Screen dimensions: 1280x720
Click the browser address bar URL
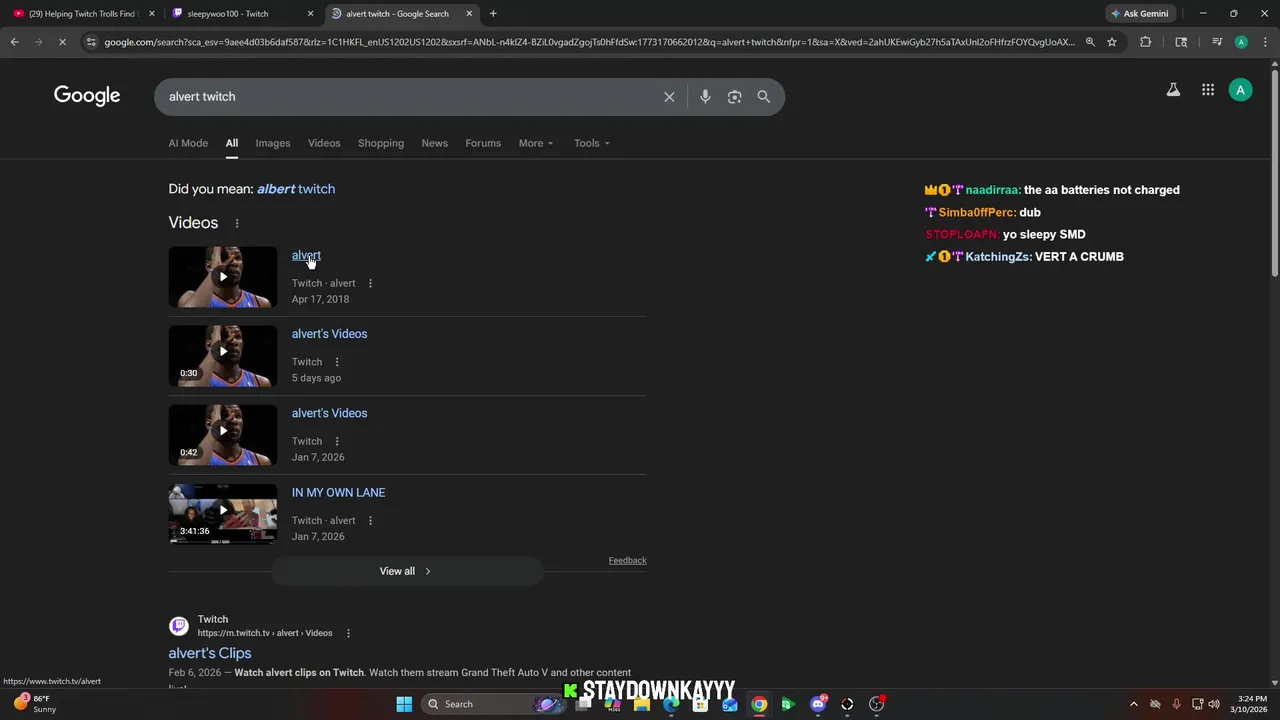[x=590, y=42]
